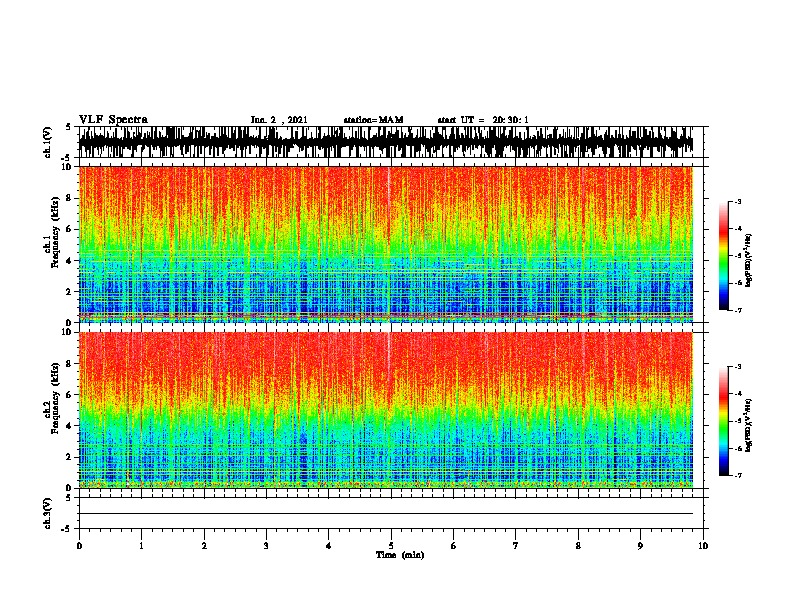
Task: Click the '-3' label on ch.2 color bar
Action: (x=738, y=367)
